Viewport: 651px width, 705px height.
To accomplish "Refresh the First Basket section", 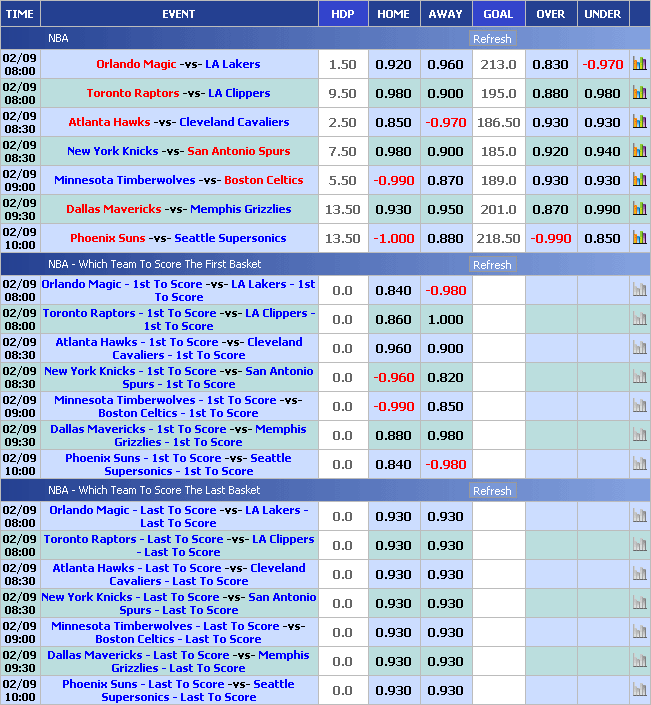I will point(491,265).
